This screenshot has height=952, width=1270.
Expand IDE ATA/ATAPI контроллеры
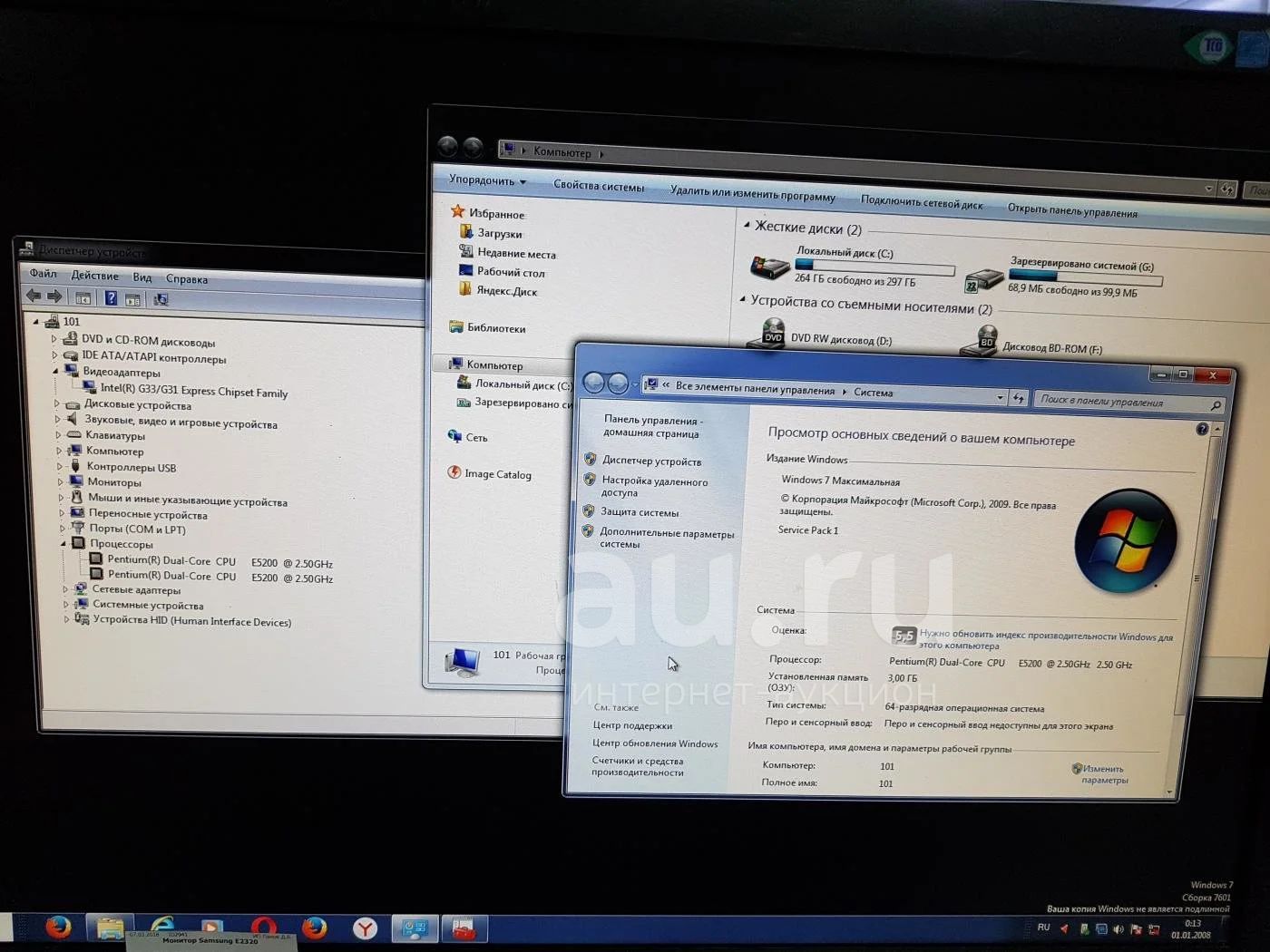point(54,355)
